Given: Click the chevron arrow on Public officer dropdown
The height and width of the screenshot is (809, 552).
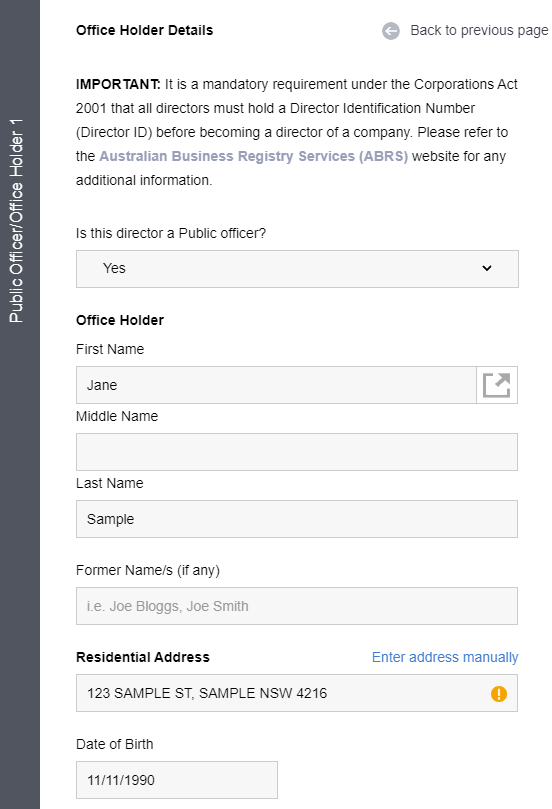Looking at the screenshot, I should click(486, 268).
